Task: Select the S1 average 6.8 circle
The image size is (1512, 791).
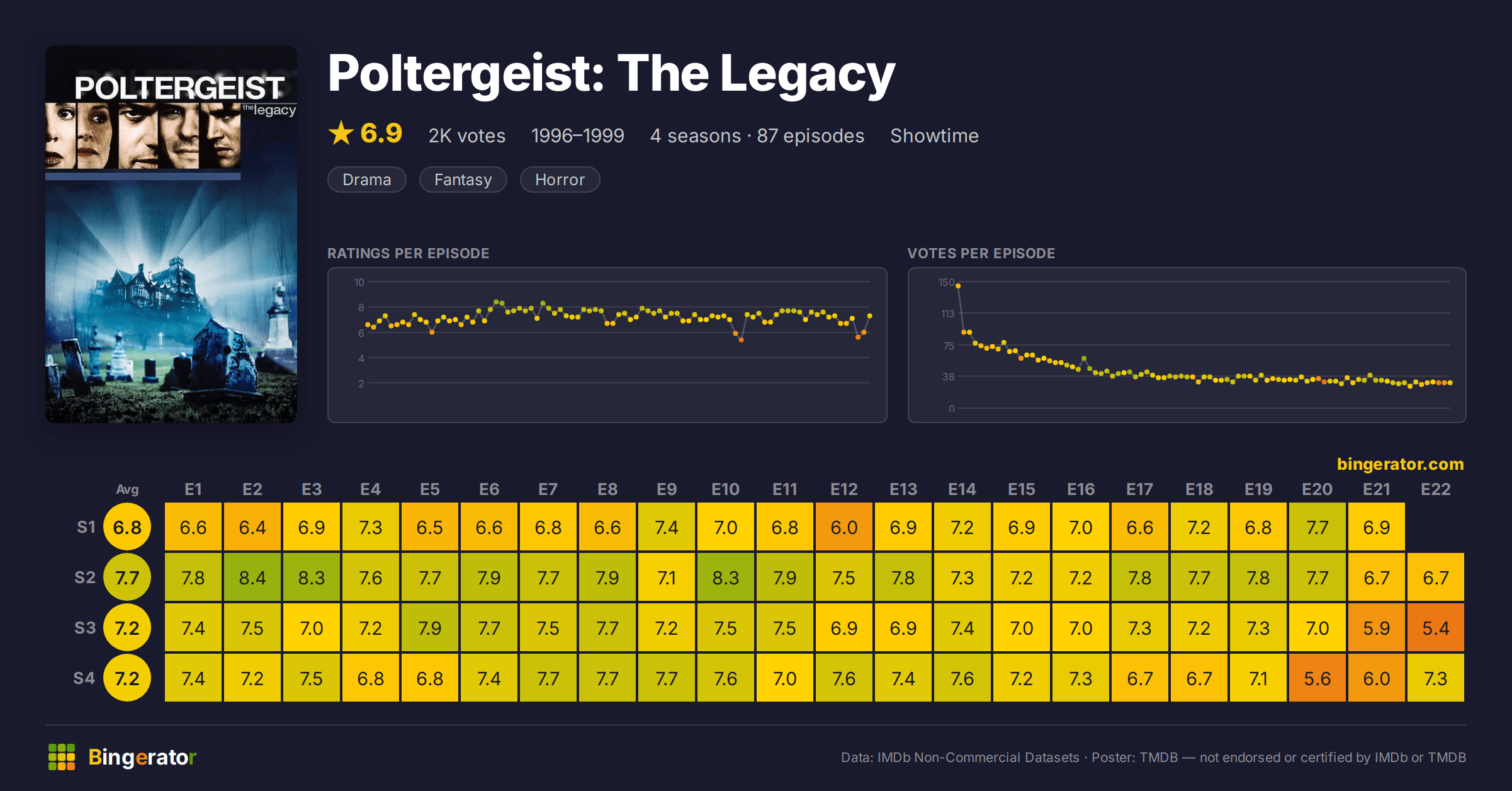Action: [127, 527]
